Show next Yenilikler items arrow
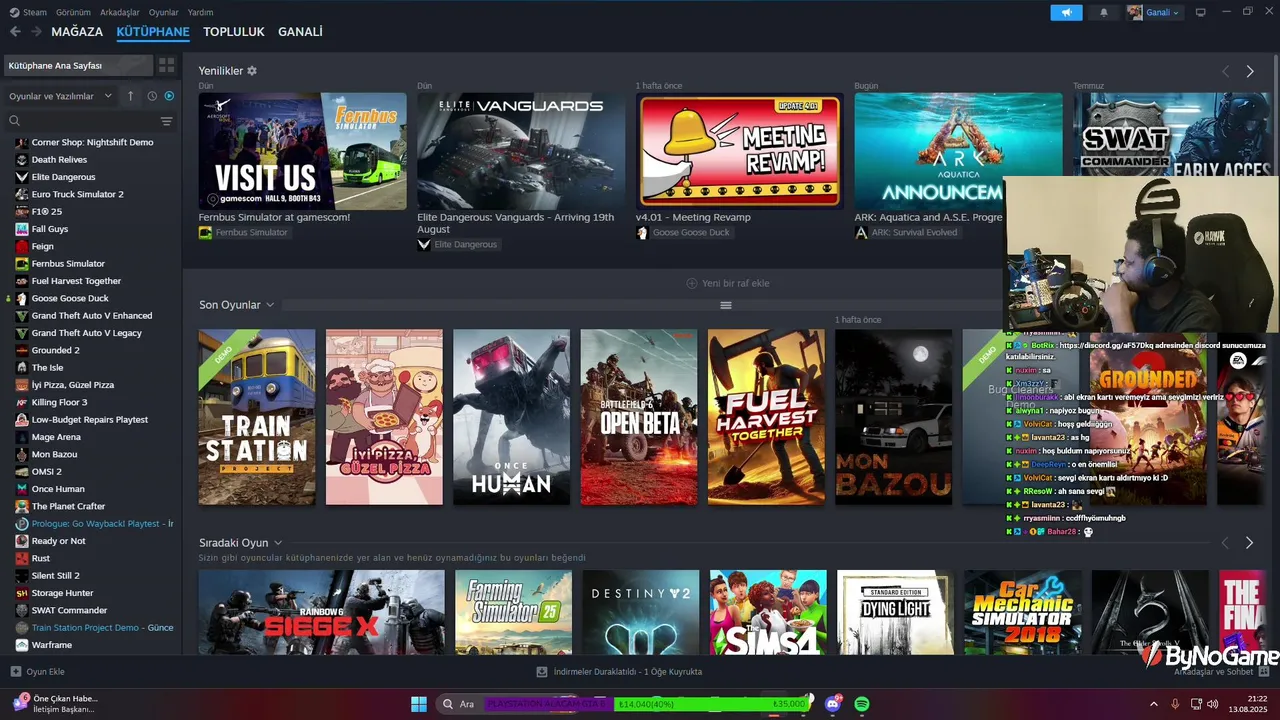The height and width of the screenshot is (720, 1280). click(1250, 71)
